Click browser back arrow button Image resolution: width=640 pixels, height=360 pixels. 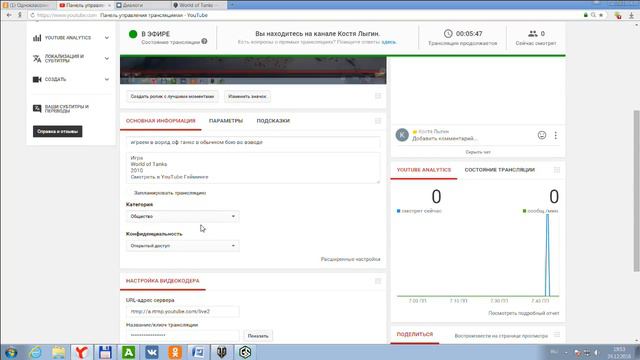[9, 15]
